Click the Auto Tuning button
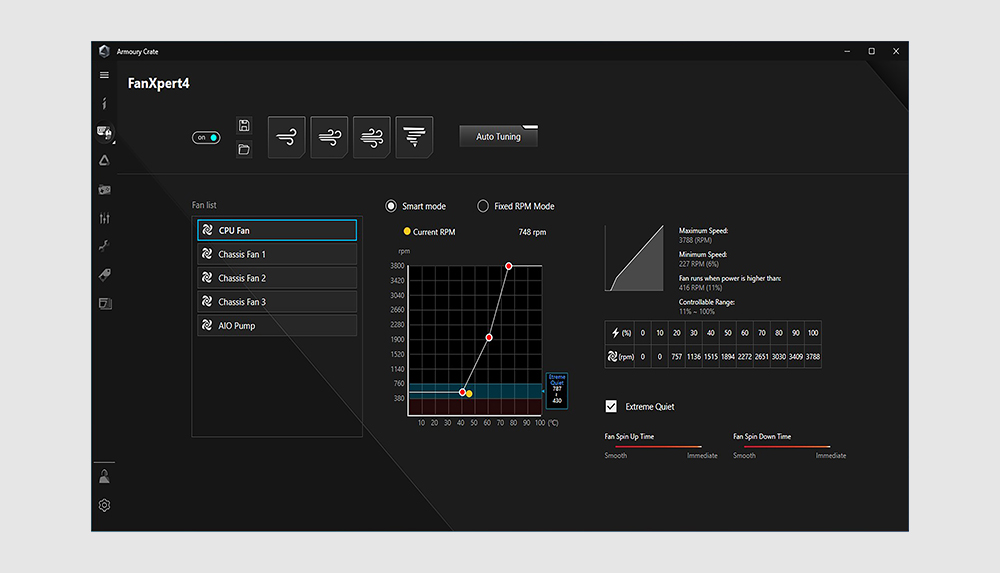This screenshot has height=573, width=1000. pos(498,137)
